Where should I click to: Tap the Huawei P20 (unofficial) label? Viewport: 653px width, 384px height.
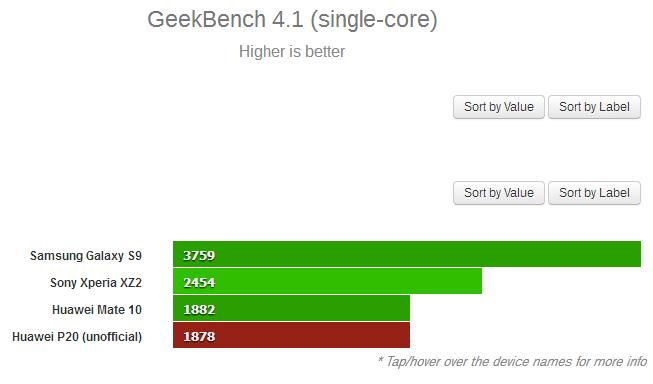pyautogui.click(x=77, y=337)
